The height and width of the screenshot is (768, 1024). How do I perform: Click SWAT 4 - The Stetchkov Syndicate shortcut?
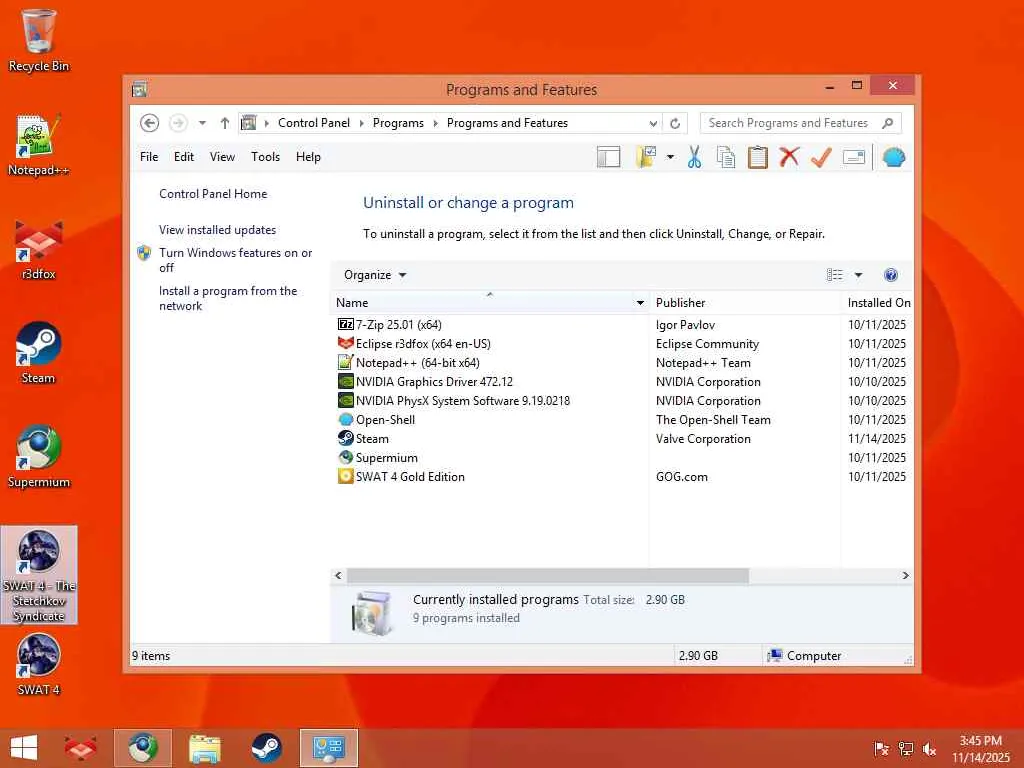tap(39, 575)
